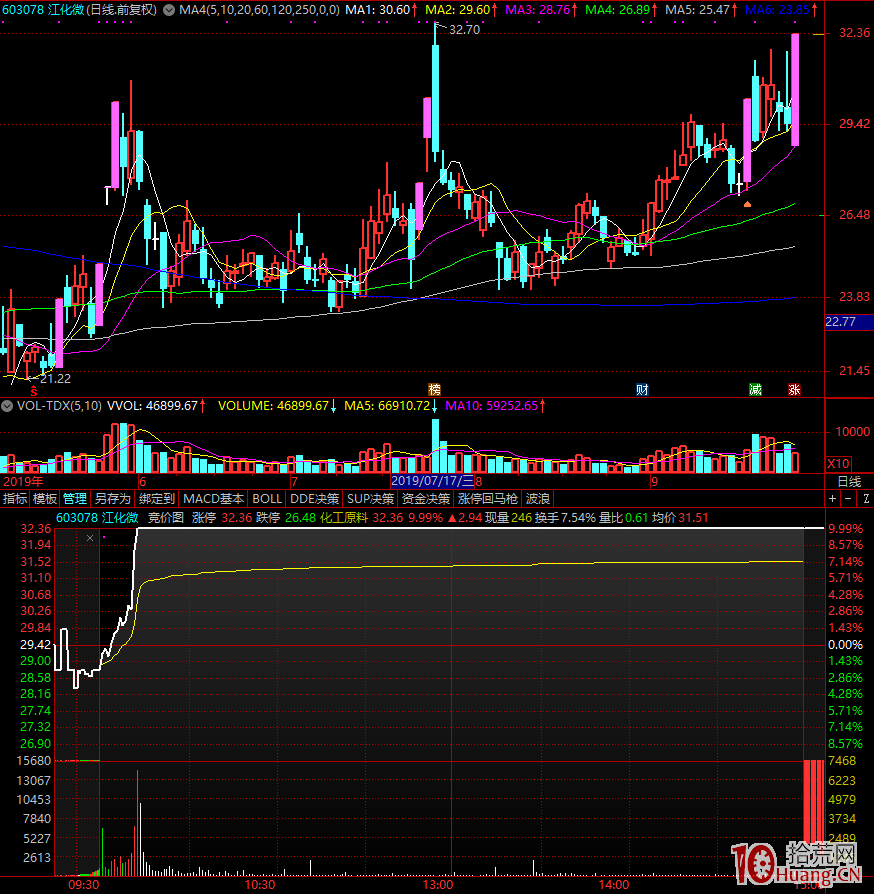874x894 pixels.
Task: Click the 绑定到 button
Action: tap(157, 499)
